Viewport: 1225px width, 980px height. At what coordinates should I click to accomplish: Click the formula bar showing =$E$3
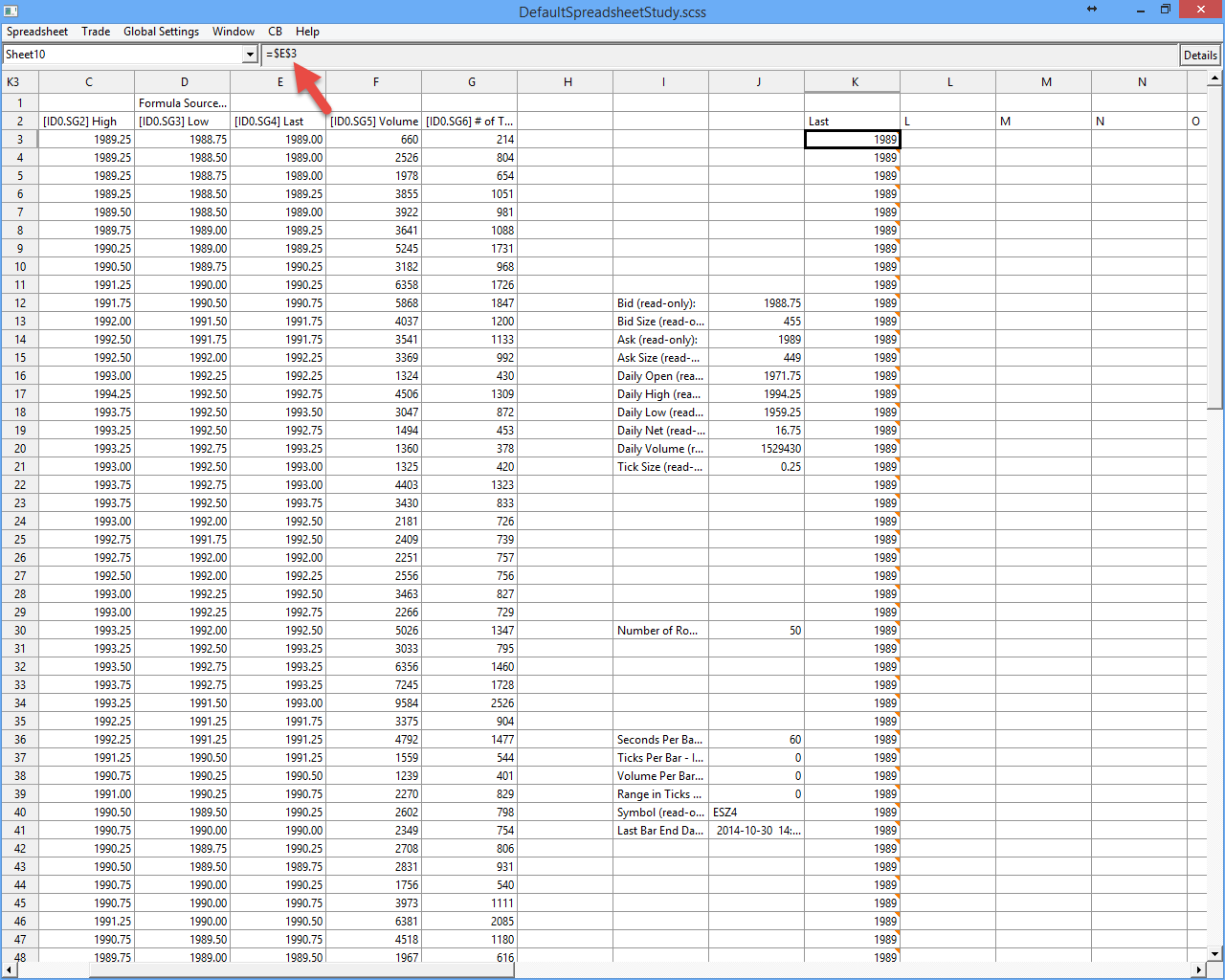[720, 55]
